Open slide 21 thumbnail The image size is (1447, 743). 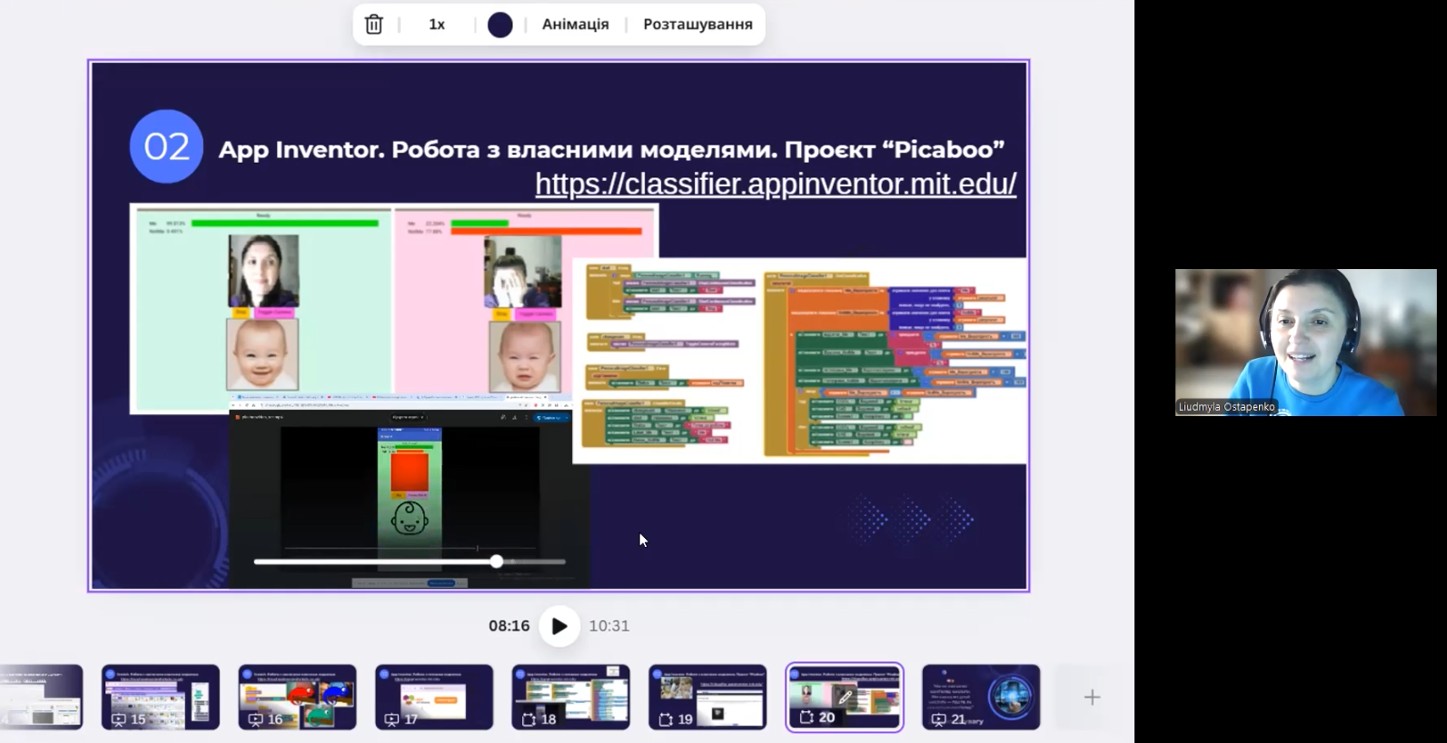point(981,697)
